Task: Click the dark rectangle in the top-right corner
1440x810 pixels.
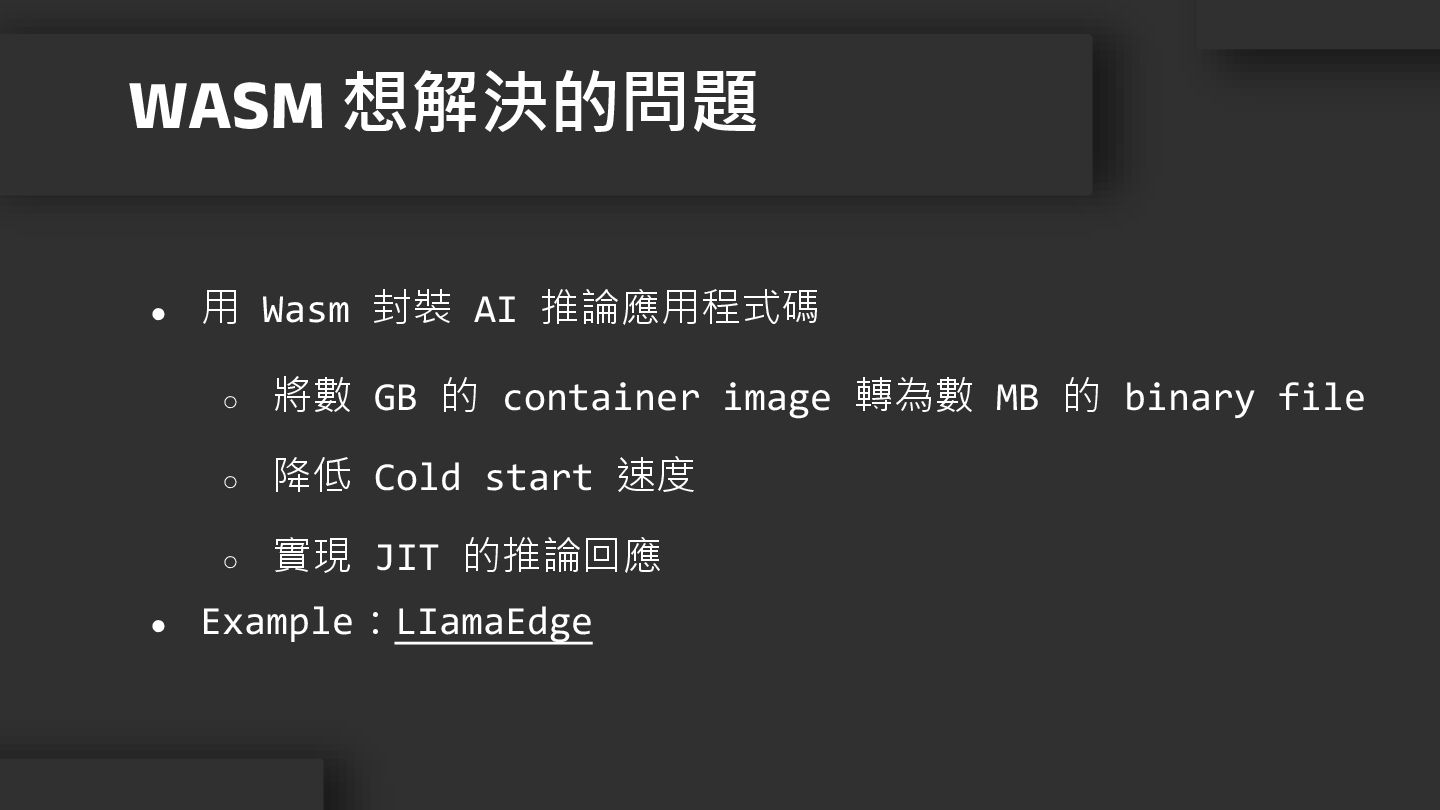Action: [1318, 24]
